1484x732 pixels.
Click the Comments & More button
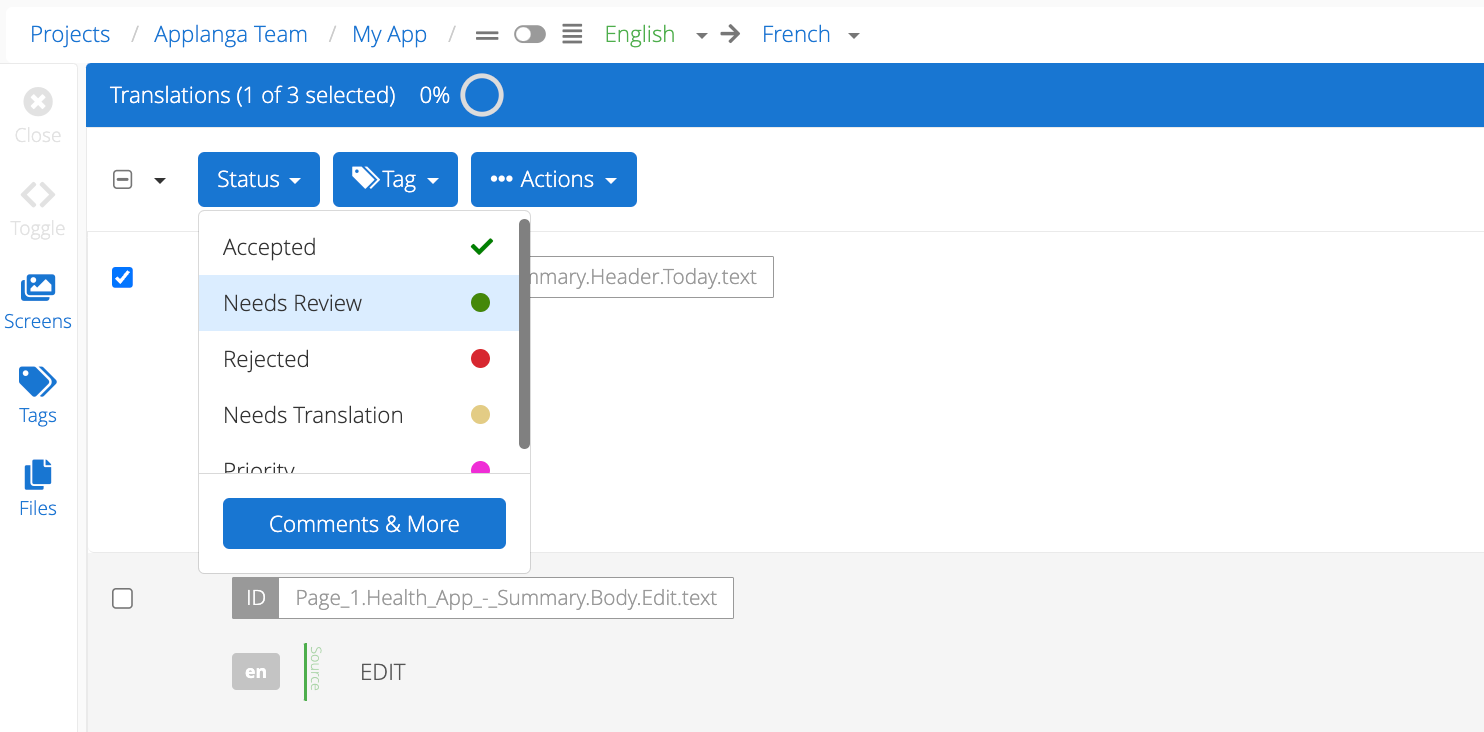click(364, 524)
